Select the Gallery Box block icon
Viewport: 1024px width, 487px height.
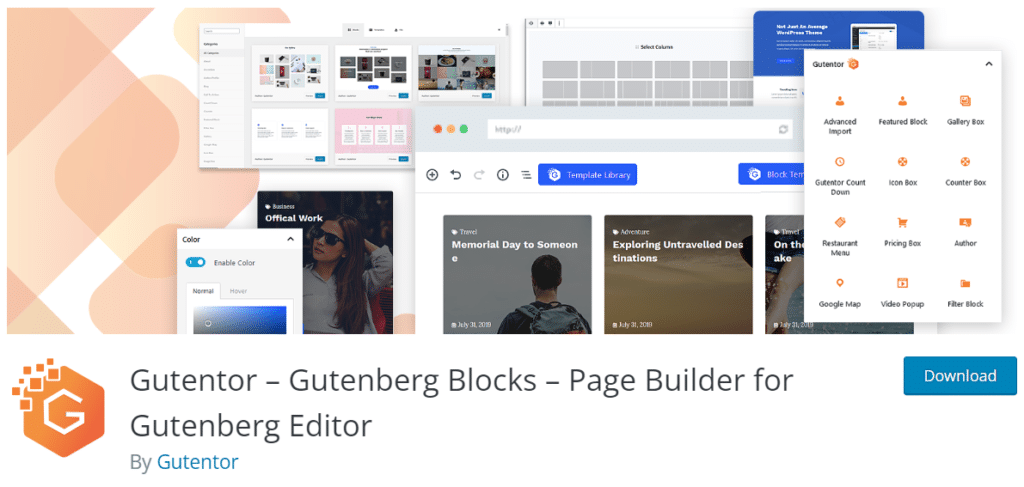(x=965, y=101)
